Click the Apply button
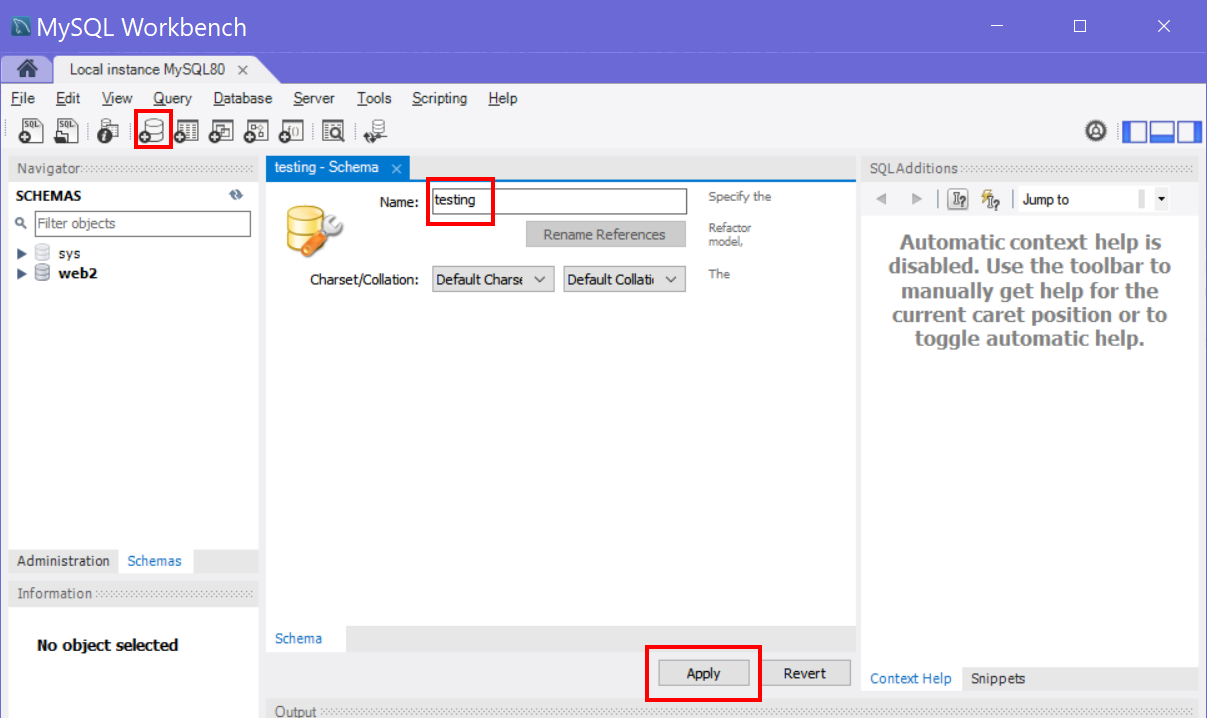The image size is (1207, 718). coord(703,673)
